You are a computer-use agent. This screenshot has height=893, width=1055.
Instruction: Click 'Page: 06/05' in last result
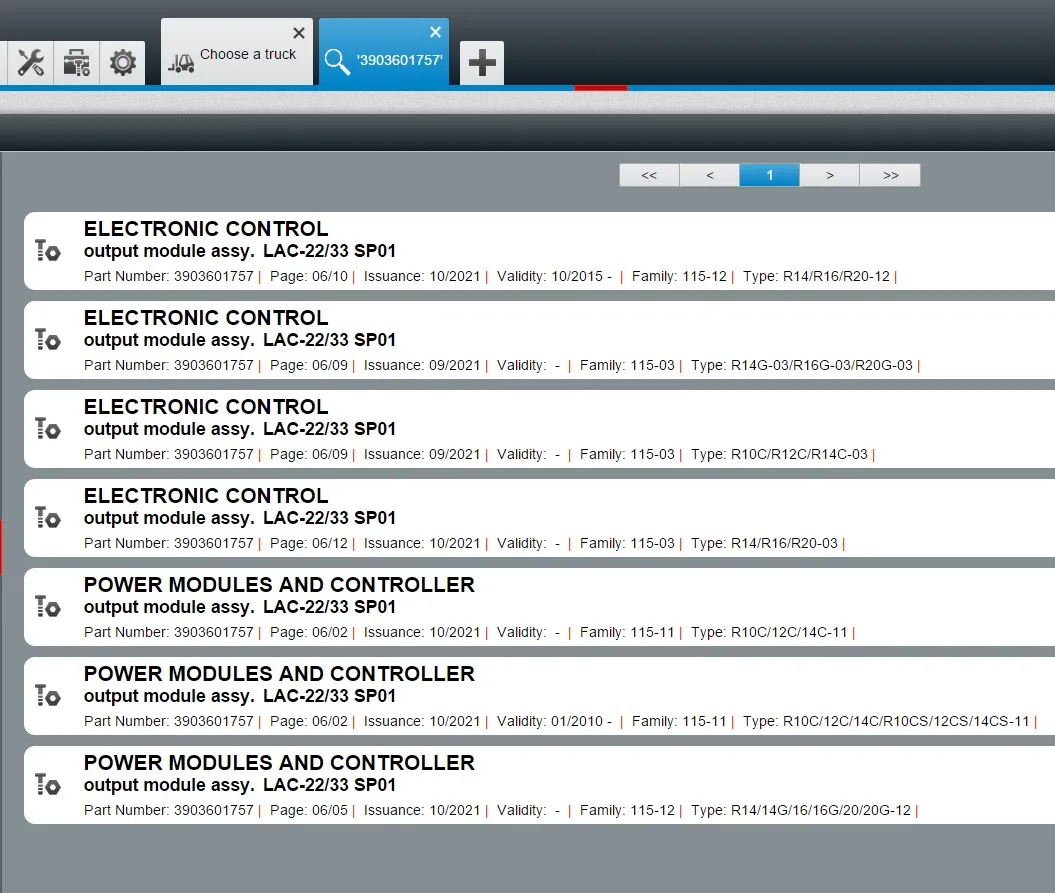point(309,810)
